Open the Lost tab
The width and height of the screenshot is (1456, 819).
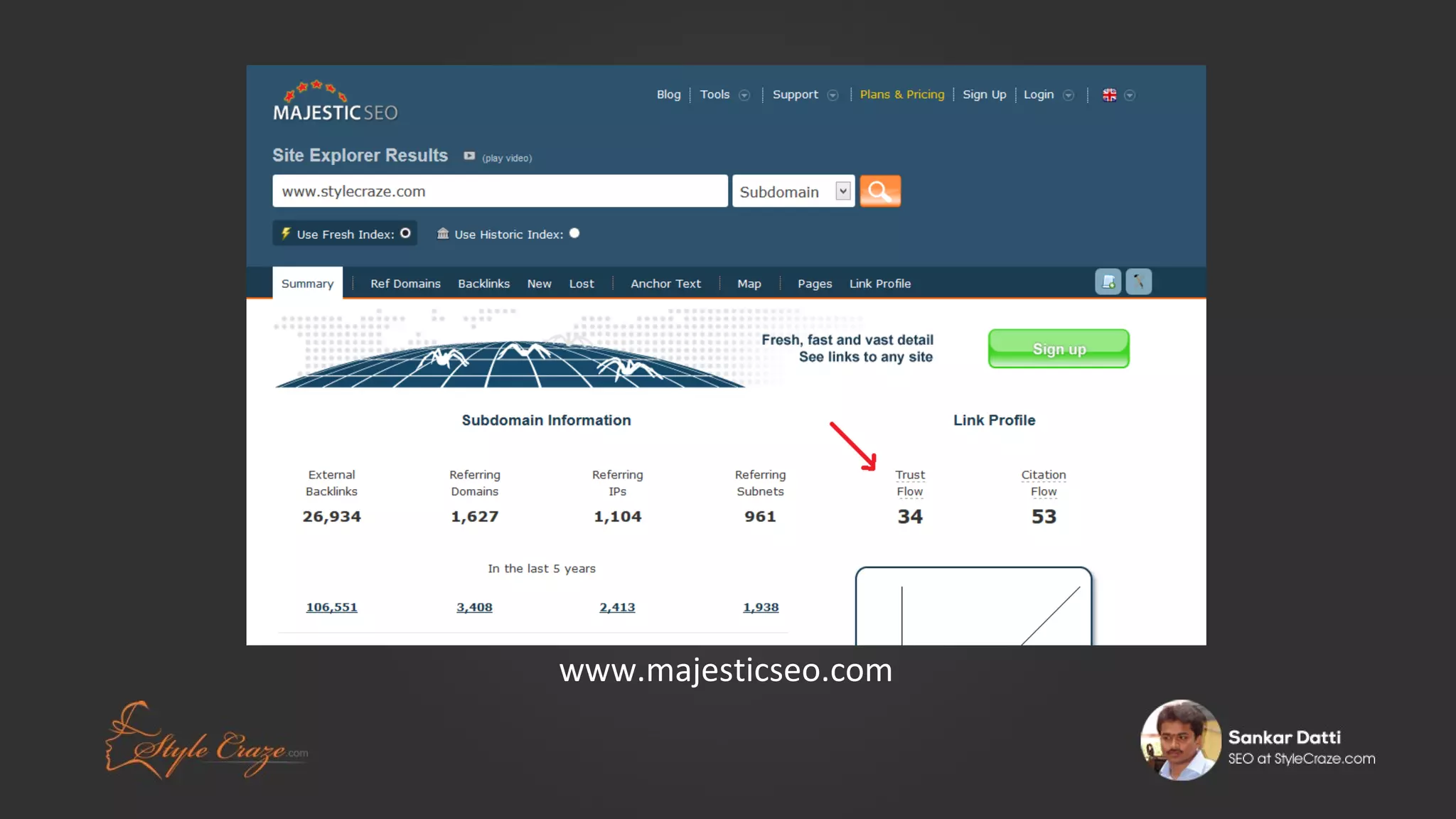click(x=582, y=284)
